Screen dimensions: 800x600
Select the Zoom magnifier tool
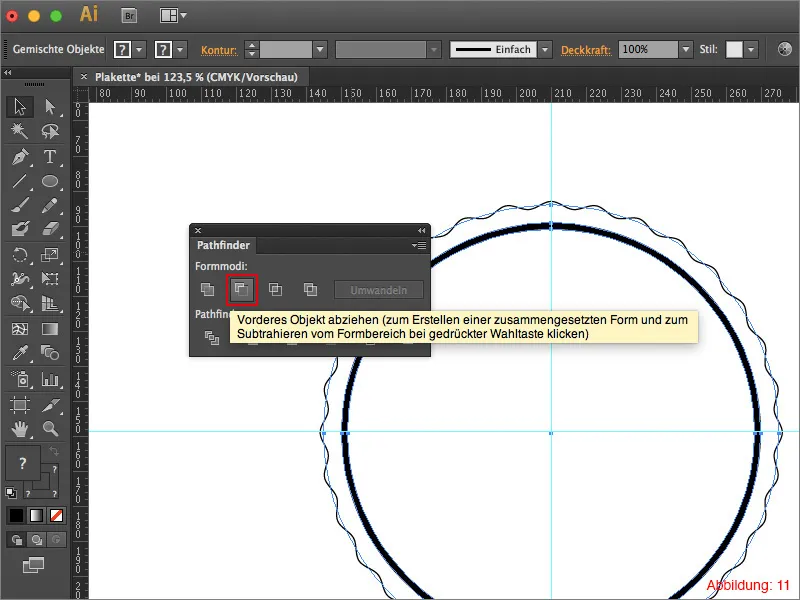click(x=49, y=429)
